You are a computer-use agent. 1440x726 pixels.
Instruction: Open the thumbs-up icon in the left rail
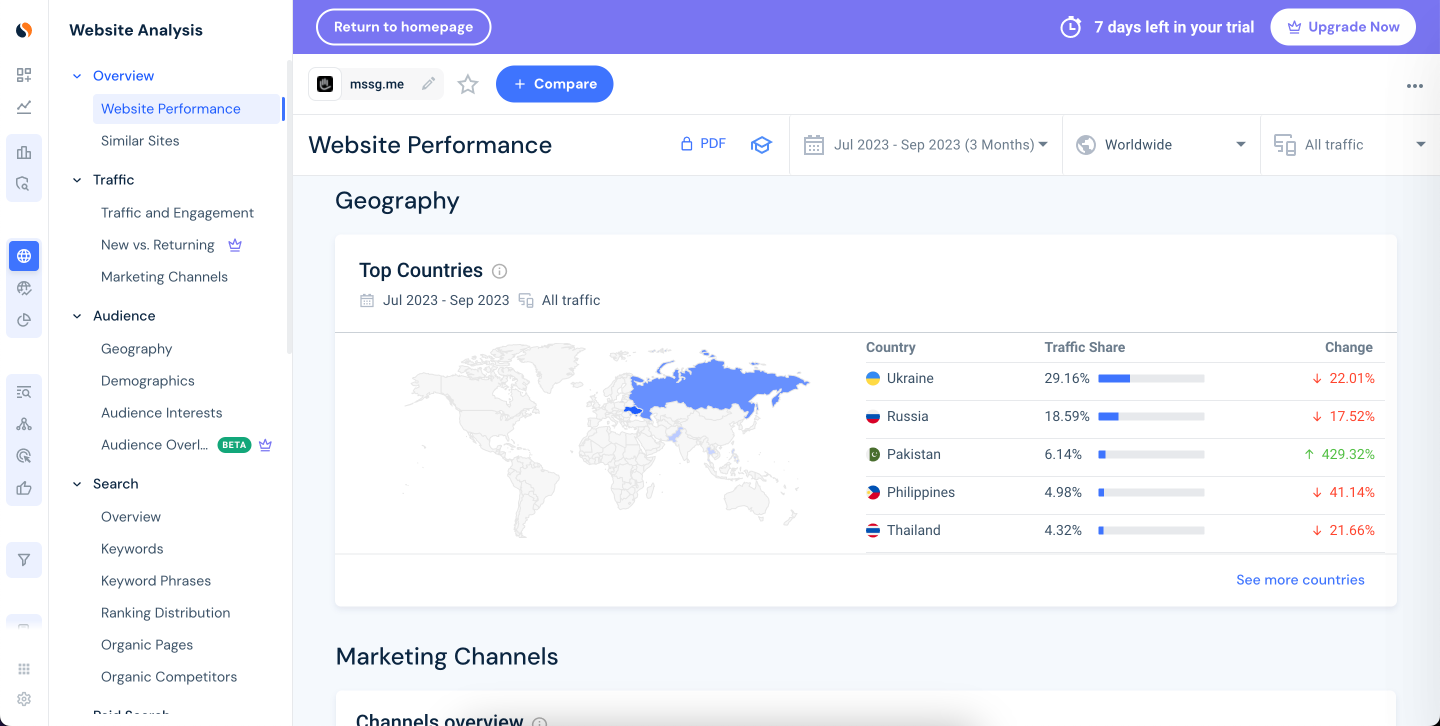24,488
